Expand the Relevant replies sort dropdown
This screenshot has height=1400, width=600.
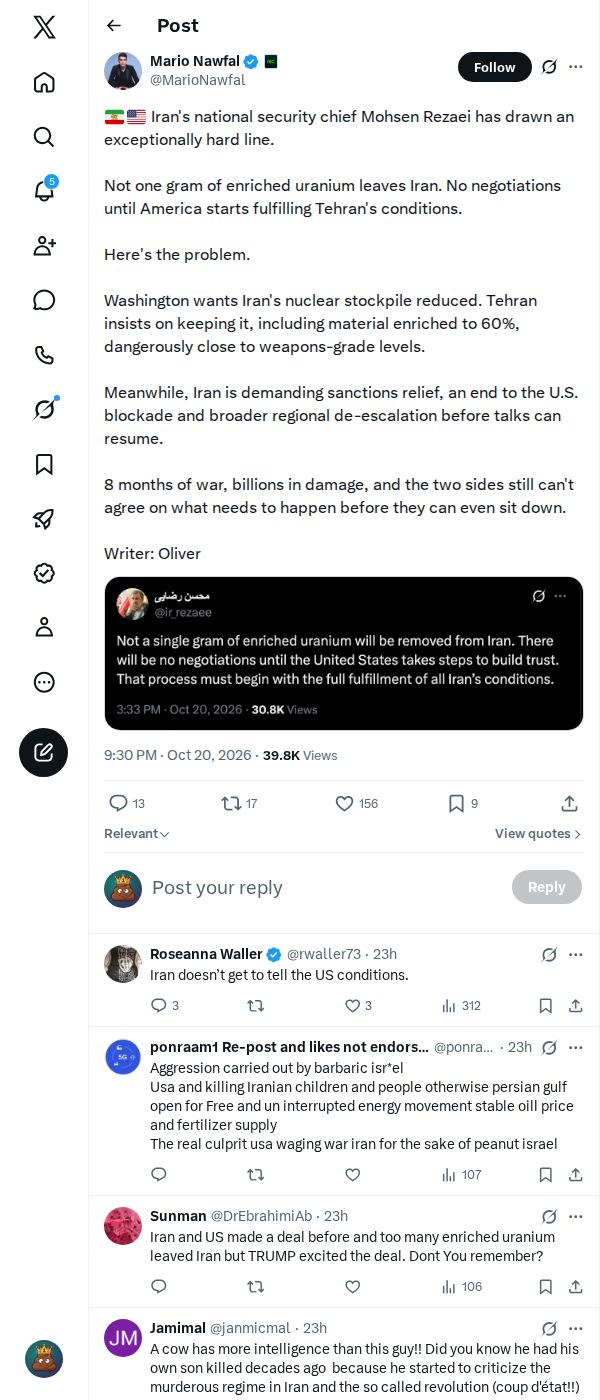click(x=137, y=834)
